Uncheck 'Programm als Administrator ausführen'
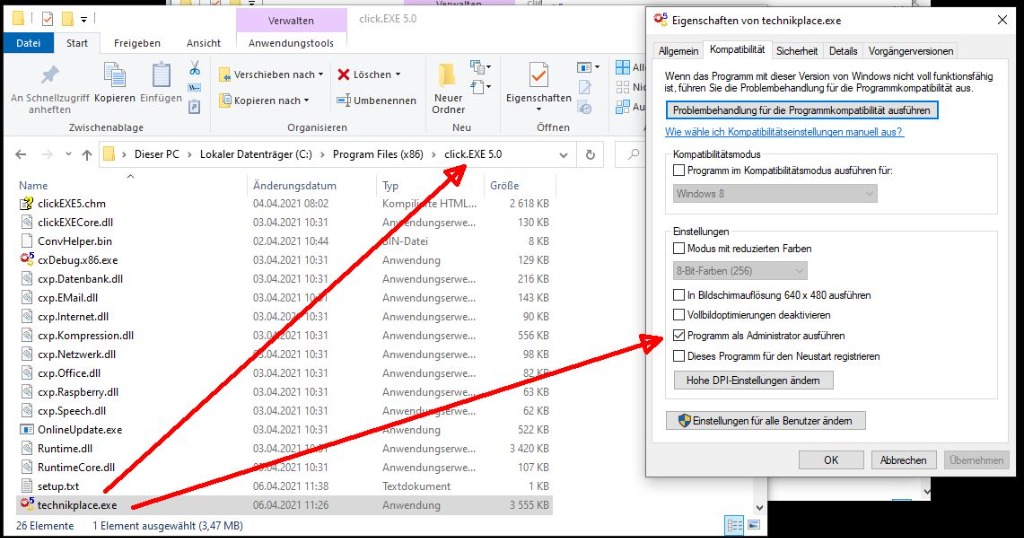 point(679,336)
